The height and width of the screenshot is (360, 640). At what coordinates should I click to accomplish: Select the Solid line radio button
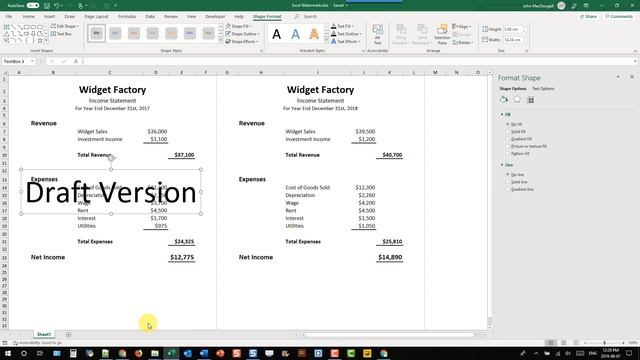coord(508,182)
